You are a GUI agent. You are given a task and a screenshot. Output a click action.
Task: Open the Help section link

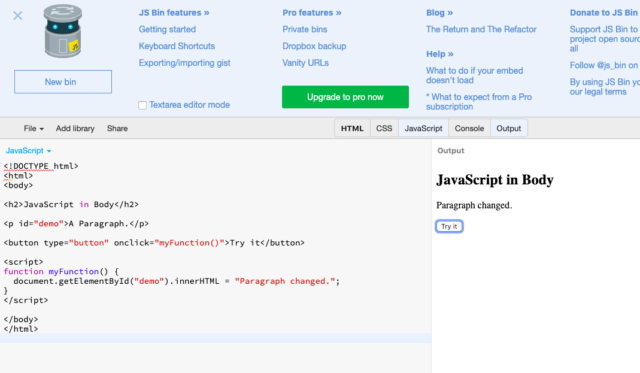(440, 54)
